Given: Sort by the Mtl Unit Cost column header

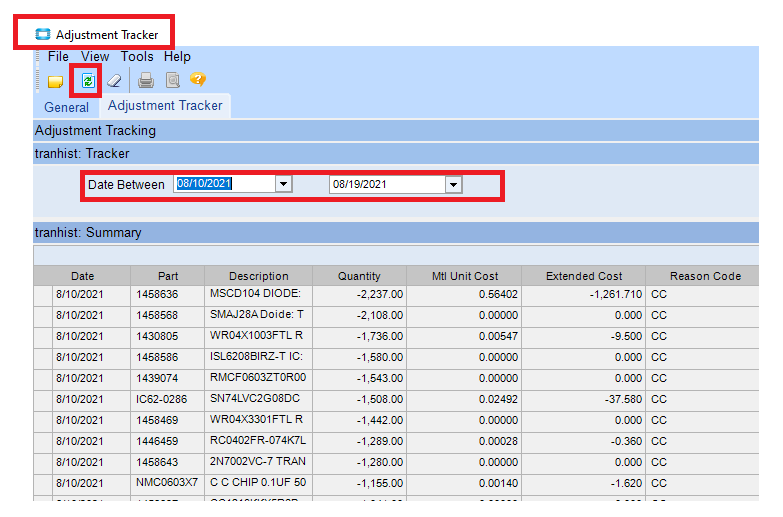Looking at the screenshot, I should pyautogui.click(x=464, y=276).
